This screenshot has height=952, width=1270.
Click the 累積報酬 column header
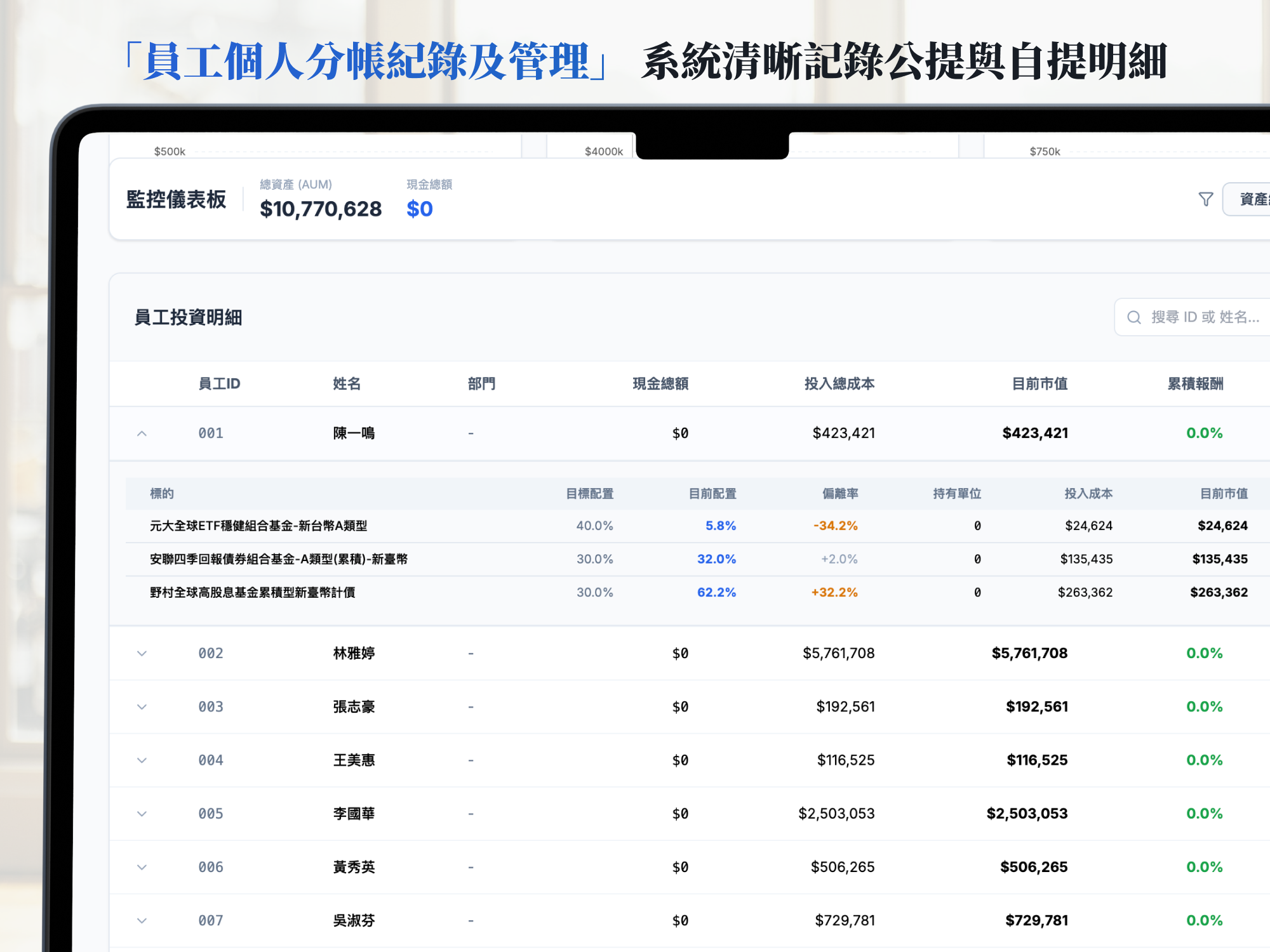click(x=1195, y=384)
